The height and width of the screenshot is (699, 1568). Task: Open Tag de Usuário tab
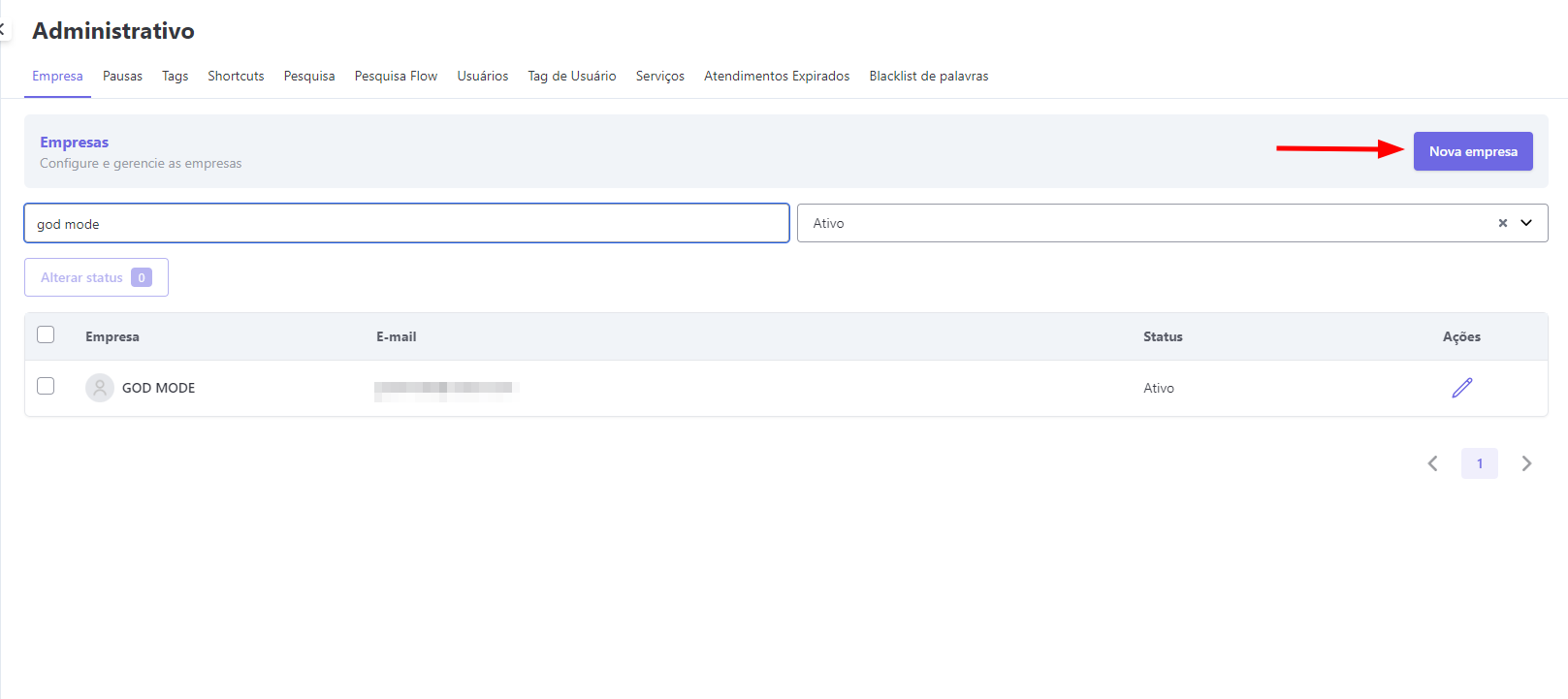(x=572, y=76)
